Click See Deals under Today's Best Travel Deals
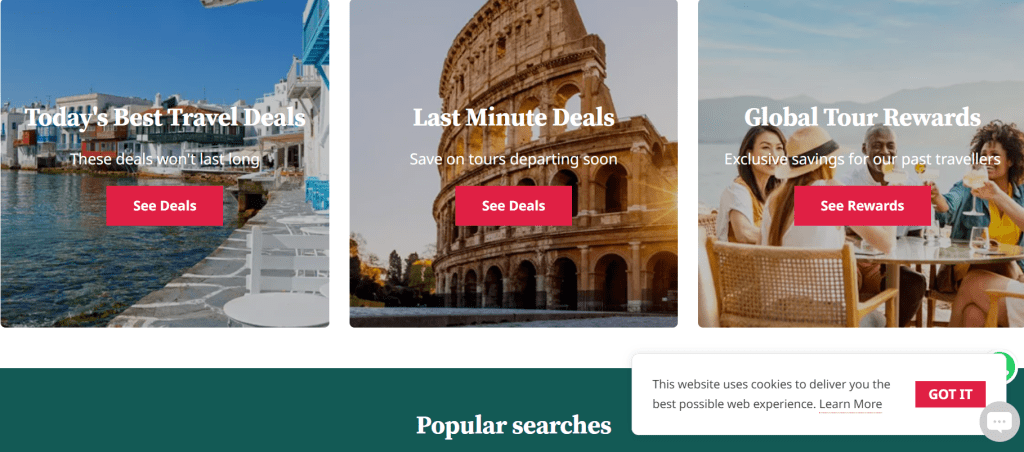The width and height of the screenshot is (1024, 452). (x=165, y=206)
